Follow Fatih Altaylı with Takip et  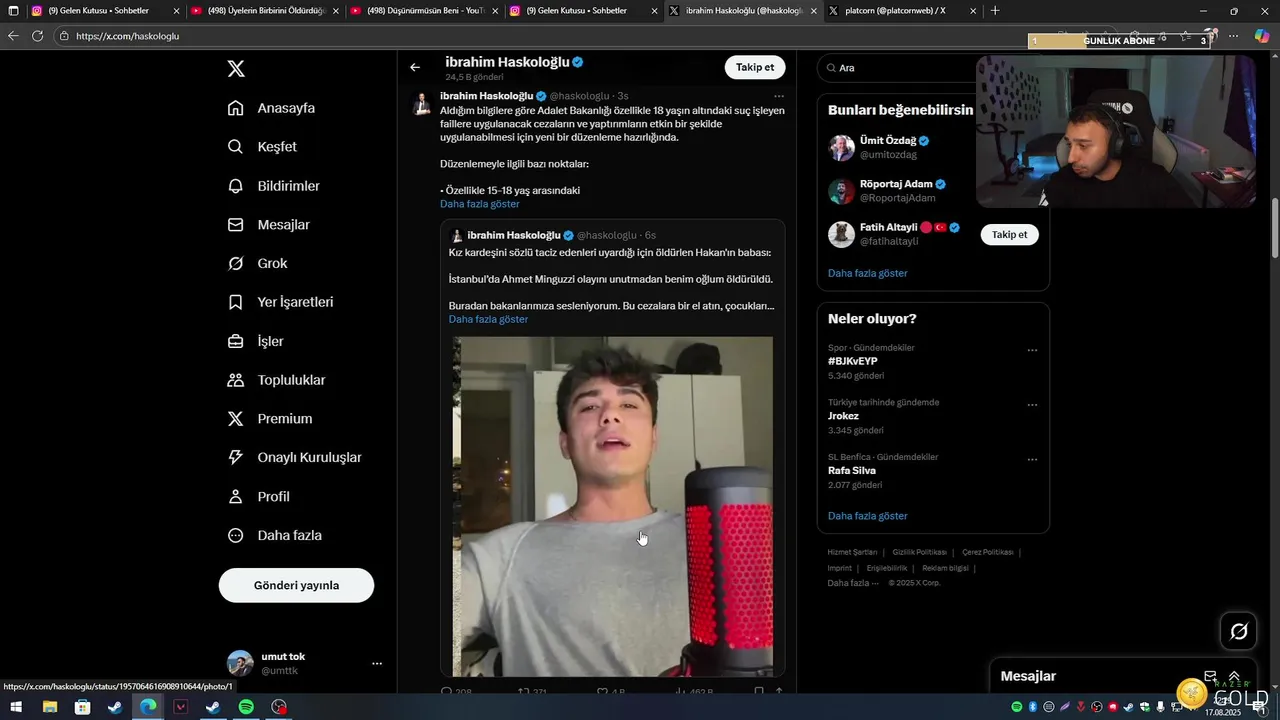1009,234
